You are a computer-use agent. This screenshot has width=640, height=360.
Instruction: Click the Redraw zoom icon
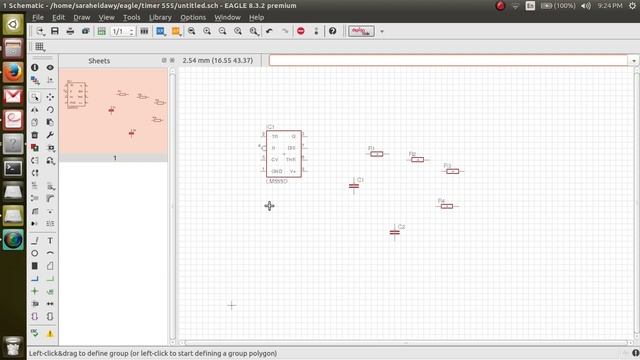click(x=238, y=31)
